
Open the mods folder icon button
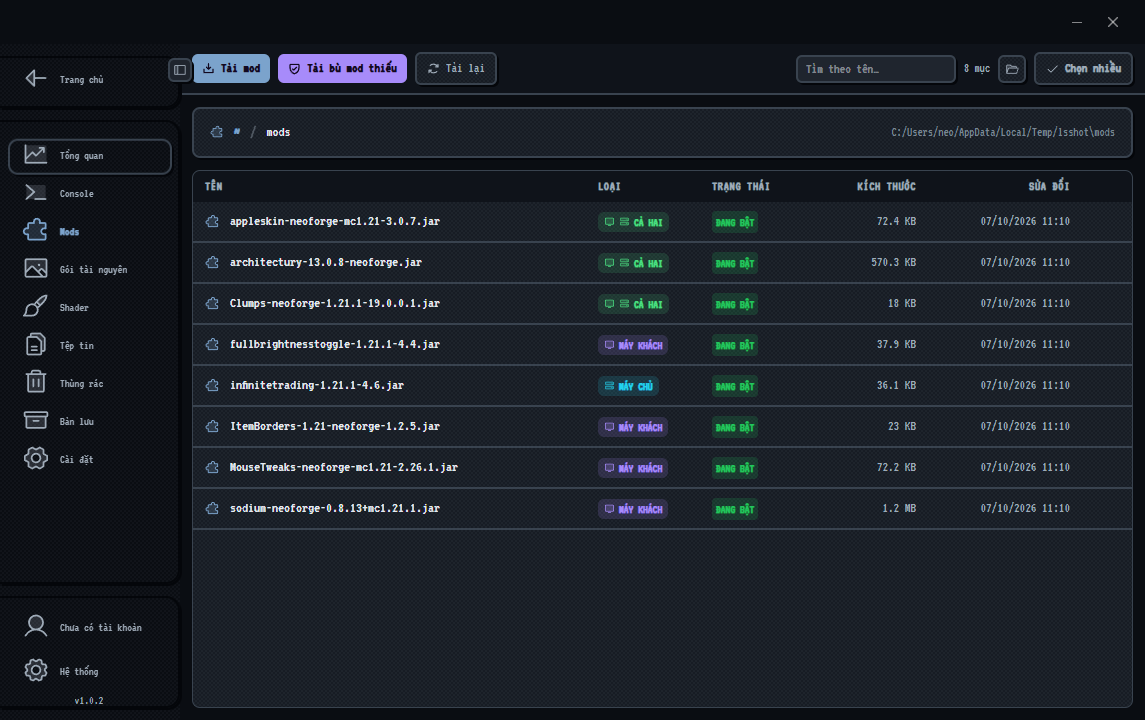1012,69
